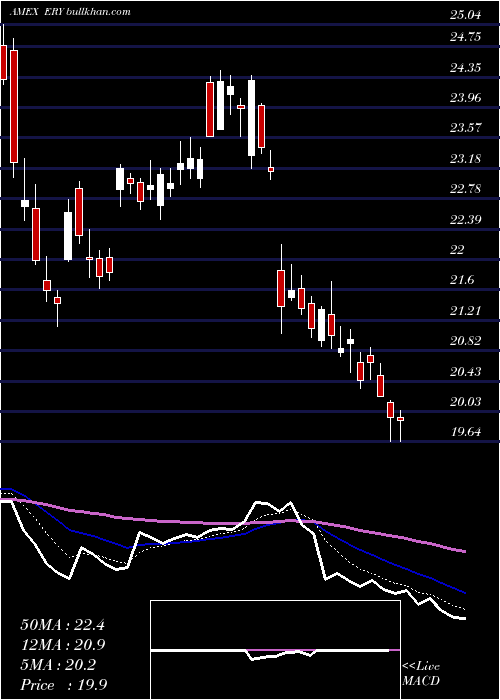The height and width of the screenshot is (700, 500).
Task: Click the 12MA : 20.9 readout
Action: tap(62, 645)
